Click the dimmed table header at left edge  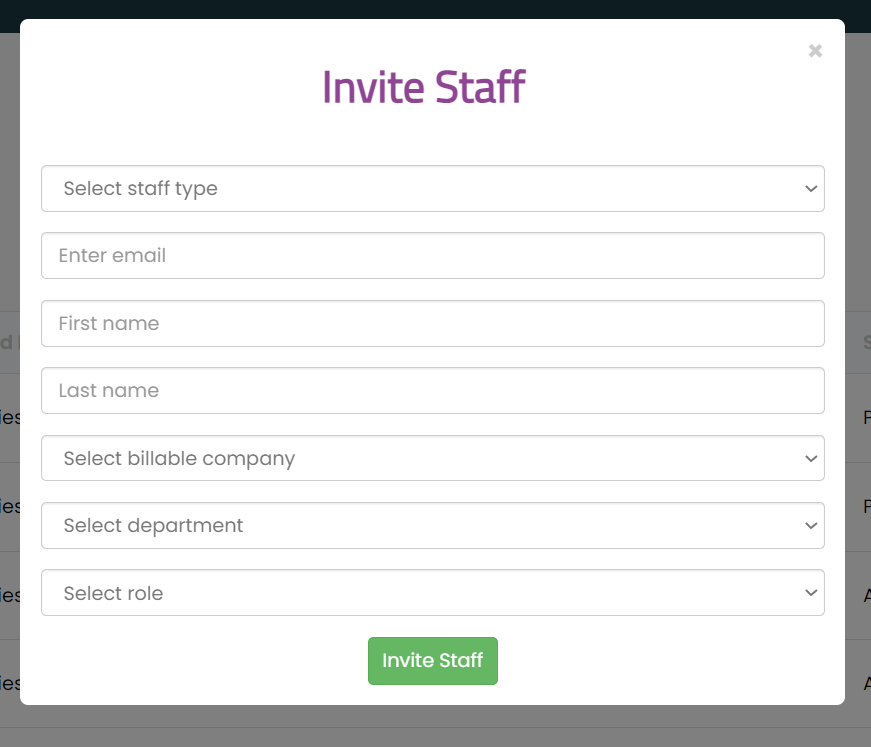click(9, 342)
